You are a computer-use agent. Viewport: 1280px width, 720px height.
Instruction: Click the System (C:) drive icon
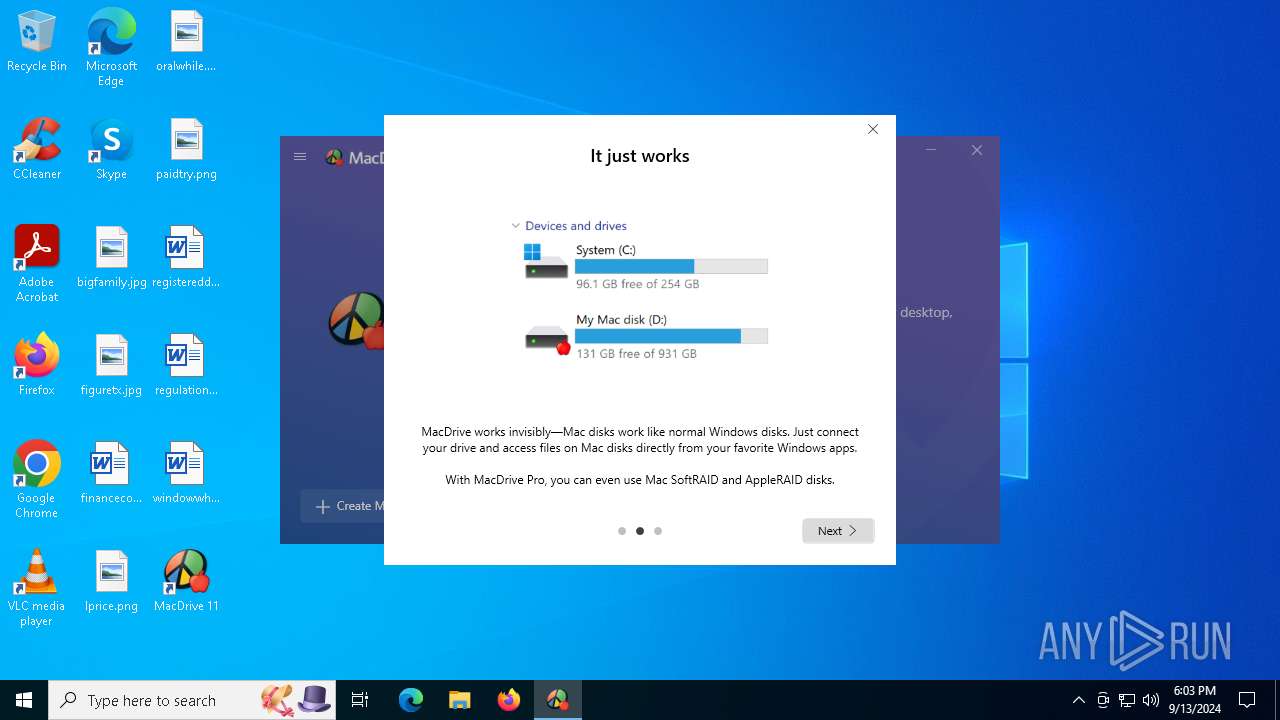point(546,261)
